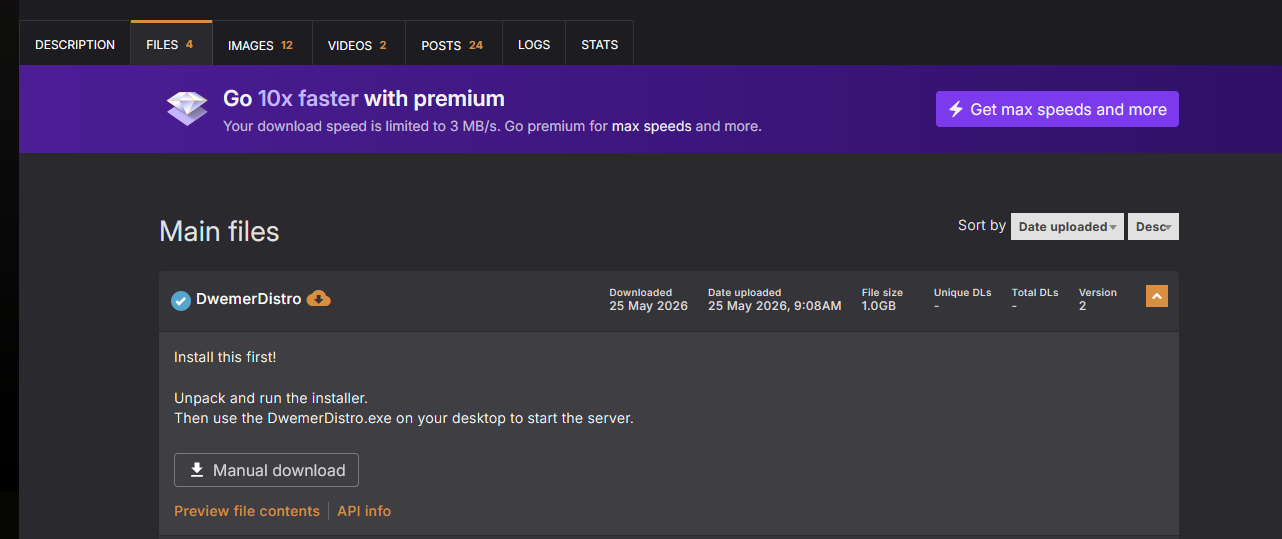Screen dimensions: 1282x539
Task: Click the premium diamond icon
Action: pyautogui.click(x=187, y=107)
